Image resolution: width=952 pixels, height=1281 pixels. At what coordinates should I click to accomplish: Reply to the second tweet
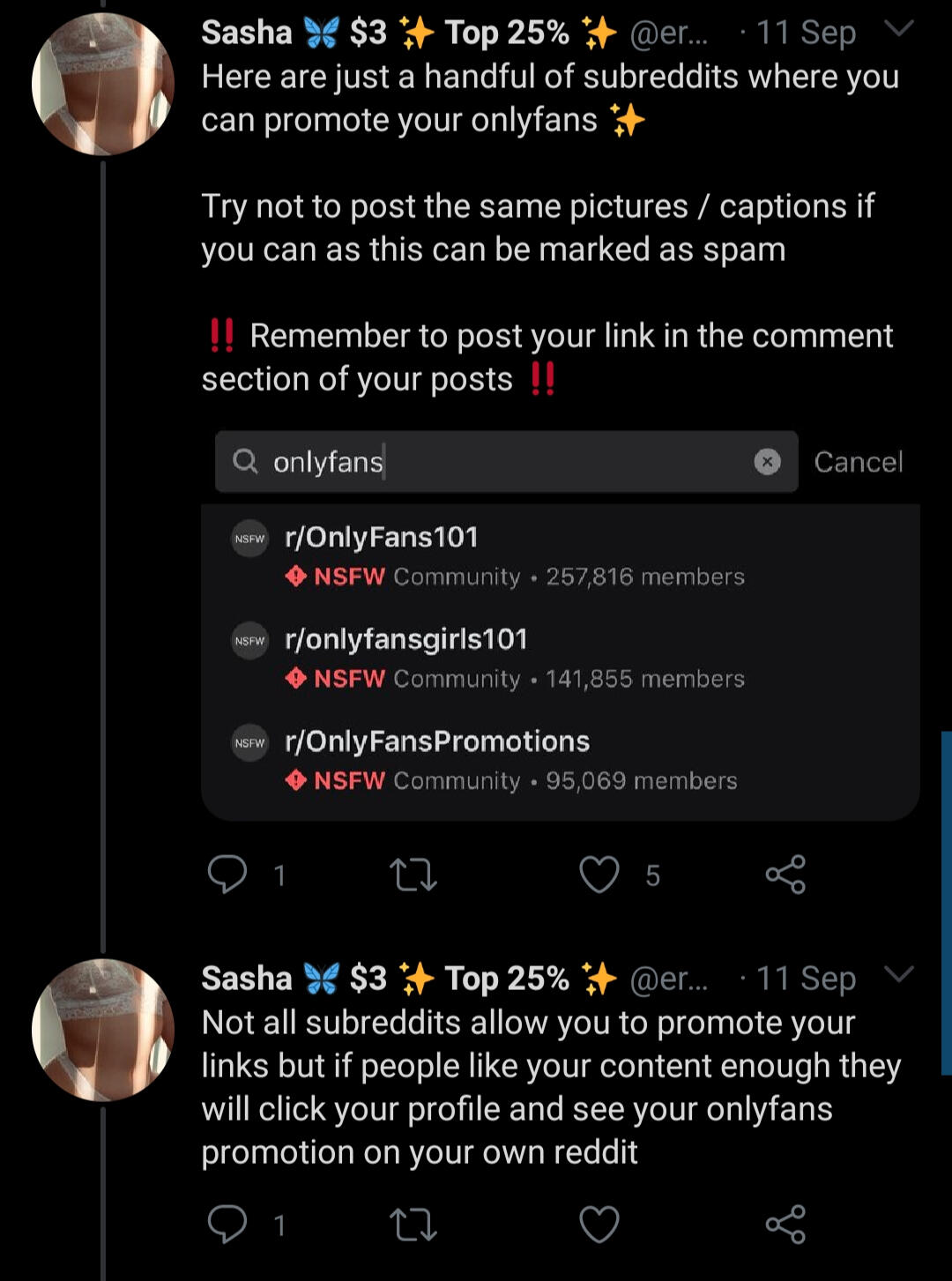[227, 1225]
